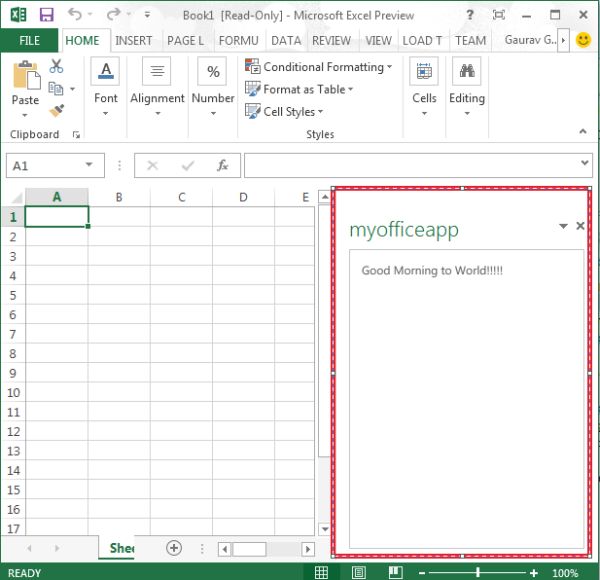
Task: Close the myofficeapp task pane
Action: point(580,226)
